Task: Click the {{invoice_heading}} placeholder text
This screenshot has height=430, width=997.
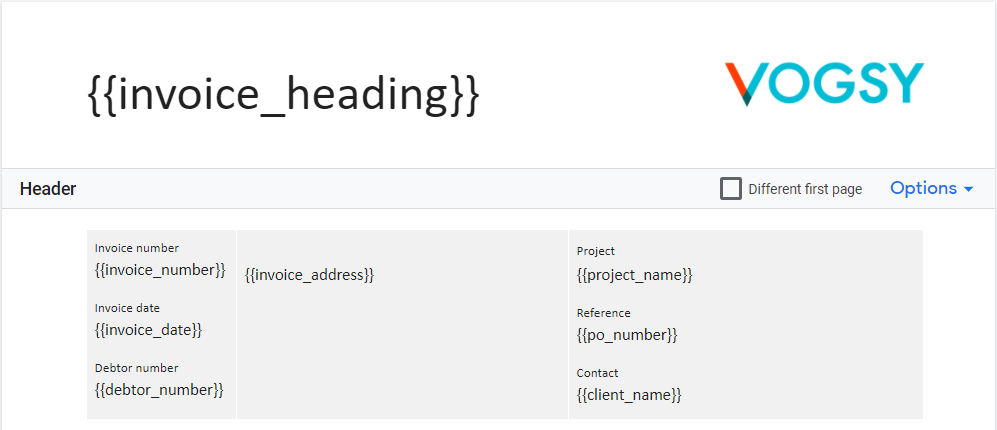Action: point(283,96)
